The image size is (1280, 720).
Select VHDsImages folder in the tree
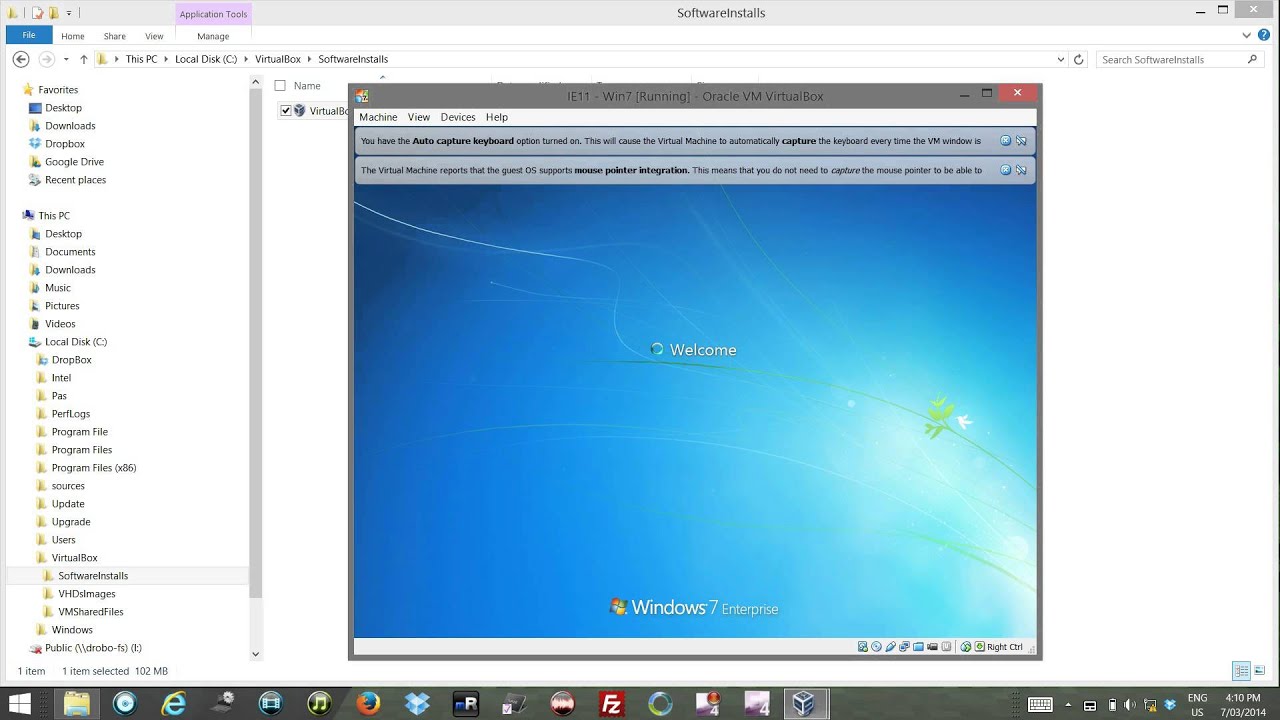tap(87, 594)
